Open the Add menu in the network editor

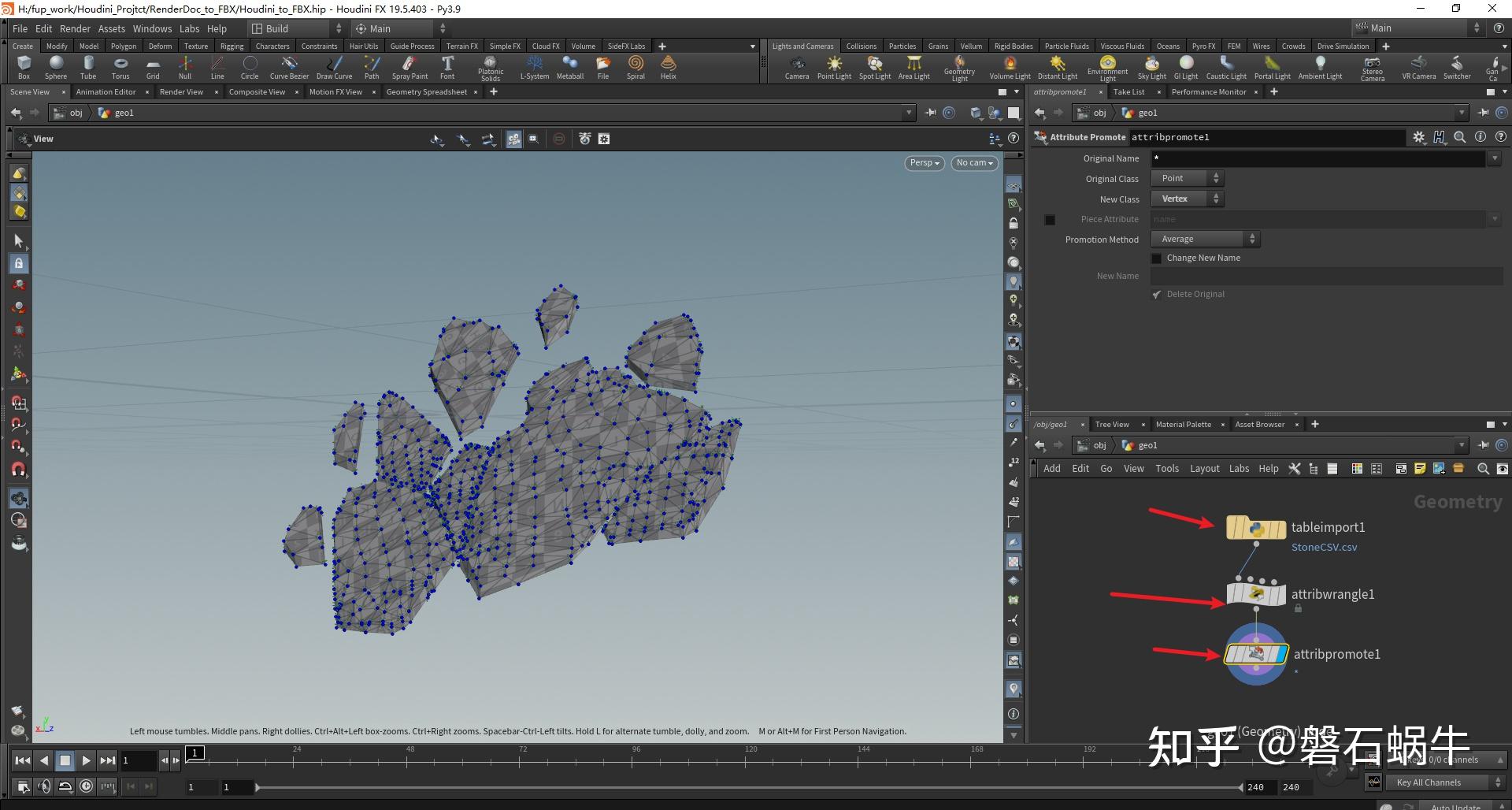point(1051,468)
